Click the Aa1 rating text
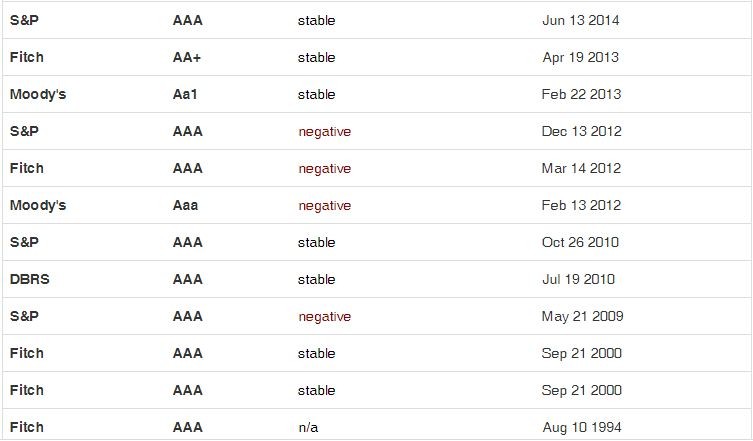The image size is (753, 441). click(x=186, y=94)
